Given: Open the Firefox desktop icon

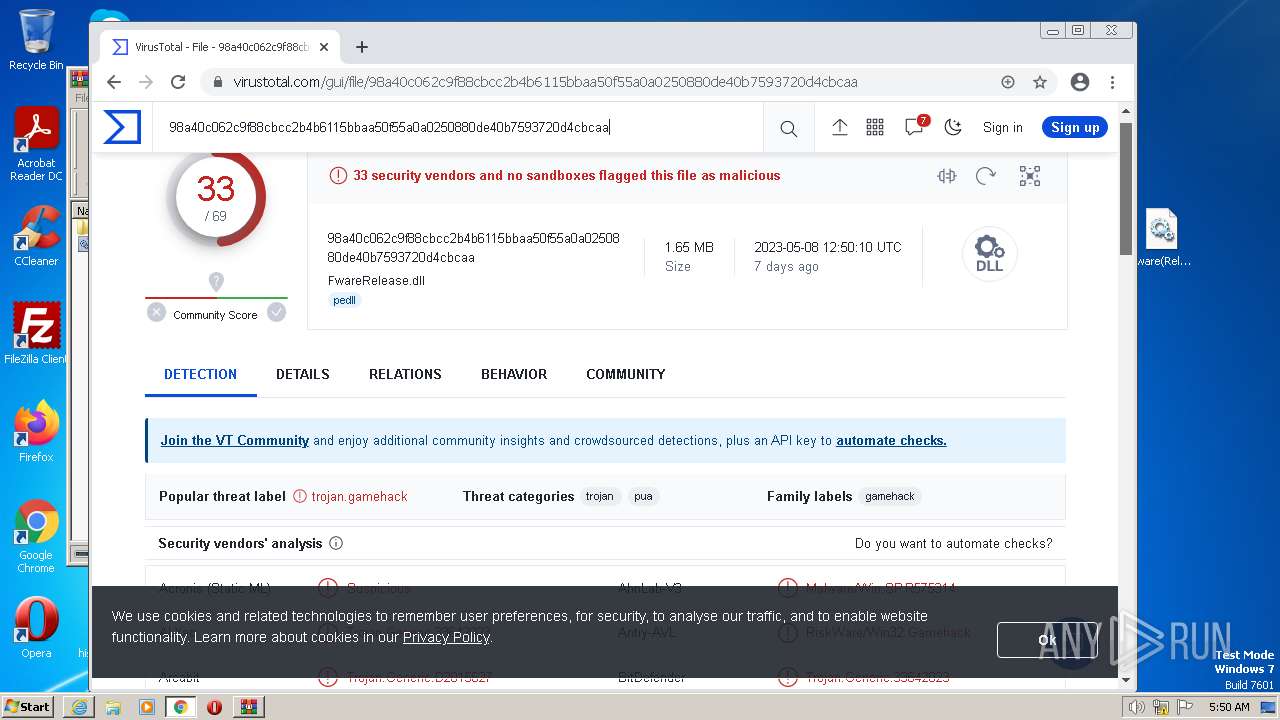Looking at the screenshot, I should pos(36,432).
